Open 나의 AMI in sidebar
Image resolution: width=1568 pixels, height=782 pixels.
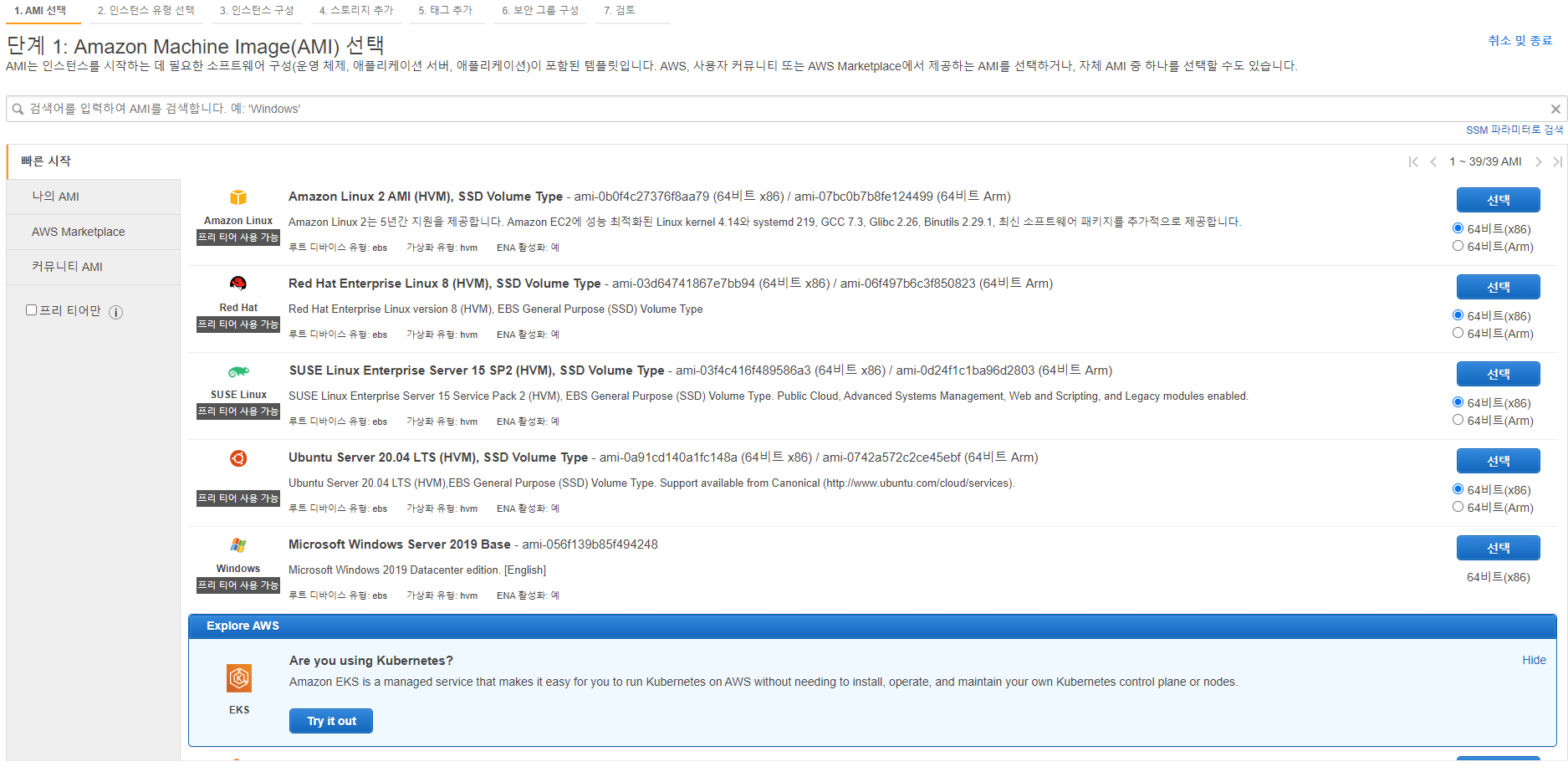tap(94, 197)
